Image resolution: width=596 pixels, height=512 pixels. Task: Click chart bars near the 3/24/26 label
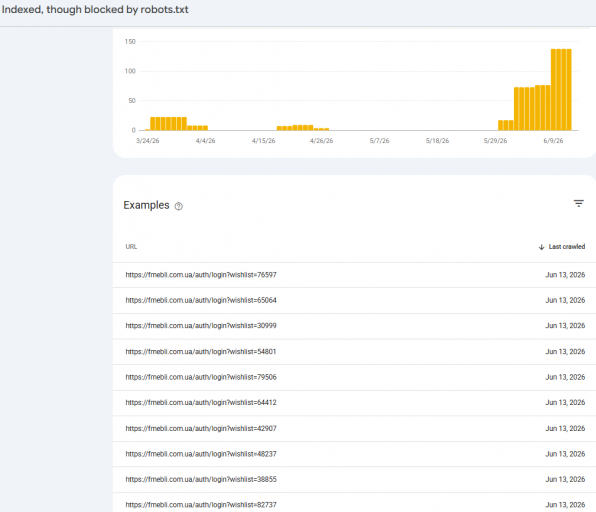168,124
